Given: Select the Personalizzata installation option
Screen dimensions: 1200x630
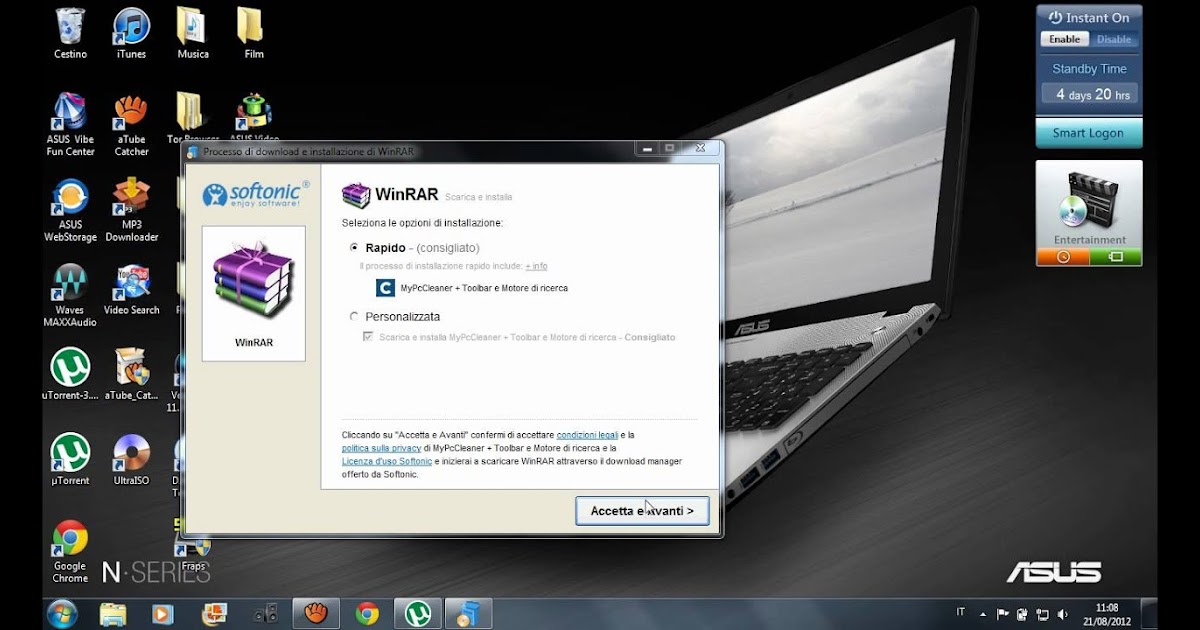Looking at the screenshot, I should coord(354,316).
